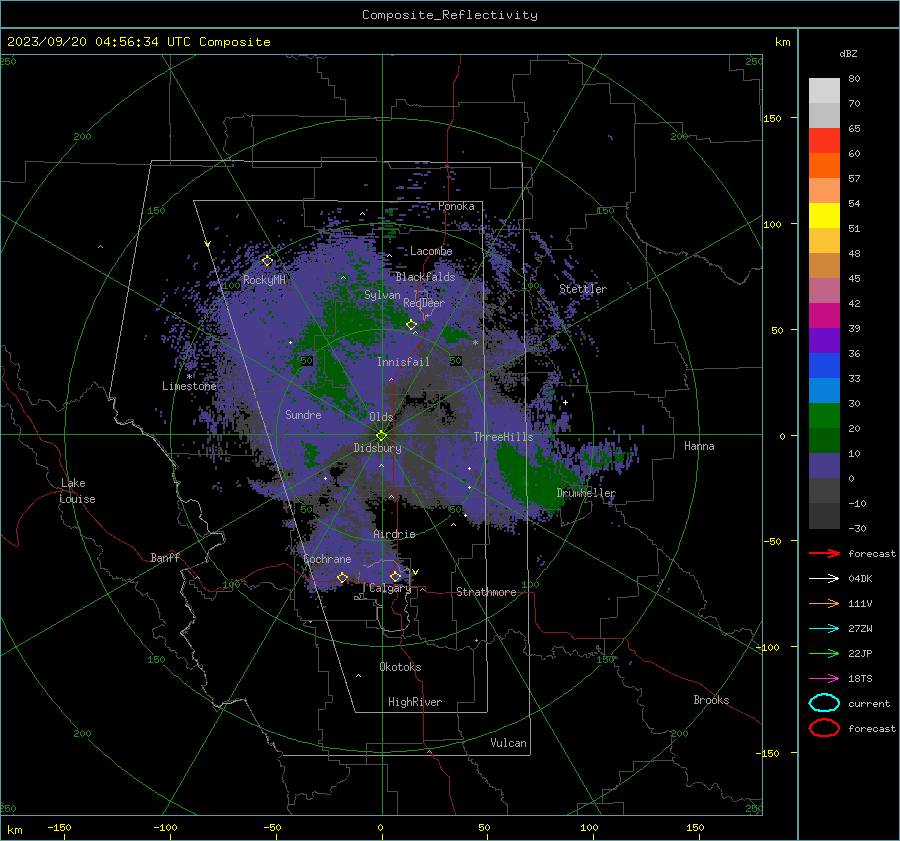This screenshot has height=841, width=900.
Task: Click the -100 tick label on bottom axis
Action: pos(165,827)
